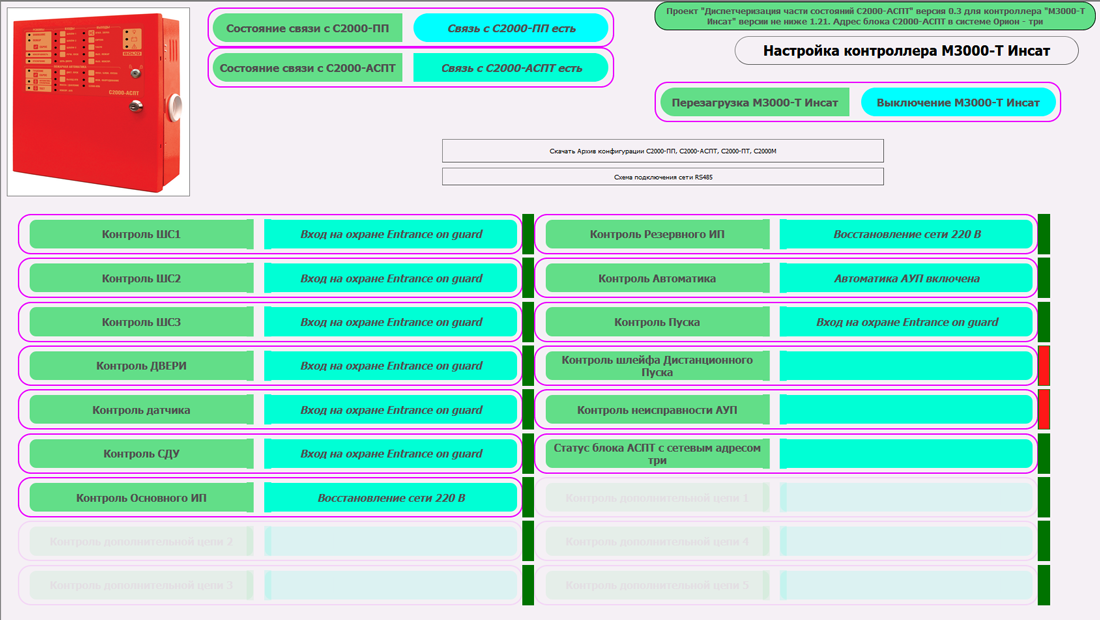Select the Контроль ШС1 label
1100x620 pixels.
click(x=141, y=234)
